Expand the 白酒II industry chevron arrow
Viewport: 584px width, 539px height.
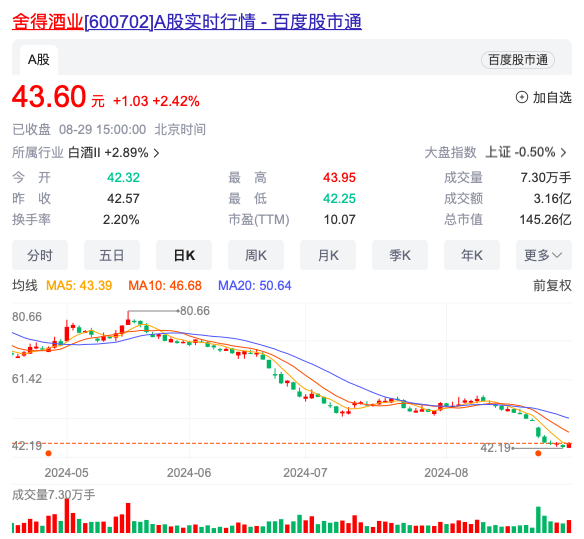tap(156, 153)
